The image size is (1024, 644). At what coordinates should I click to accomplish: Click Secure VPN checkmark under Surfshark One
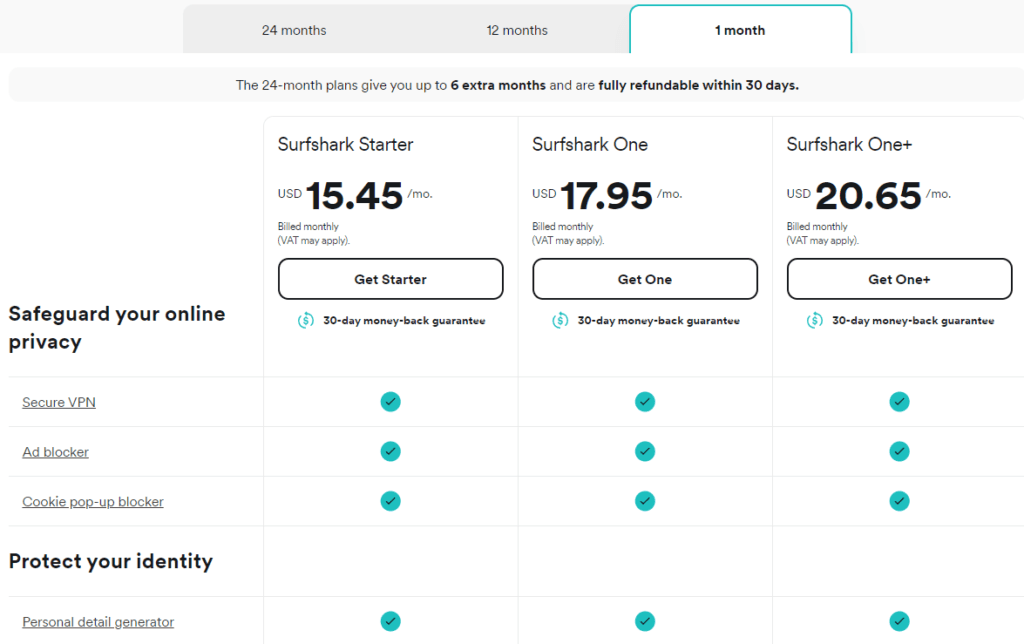(x=645, y=402)
